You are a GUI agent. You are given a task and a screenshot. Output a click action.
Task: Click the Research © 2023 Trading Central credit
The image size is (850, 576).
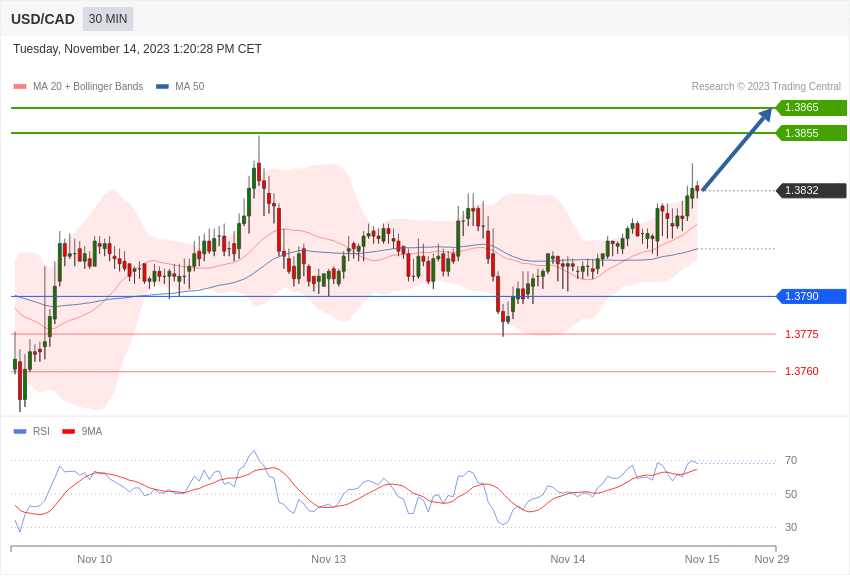[x=766, y=86]
